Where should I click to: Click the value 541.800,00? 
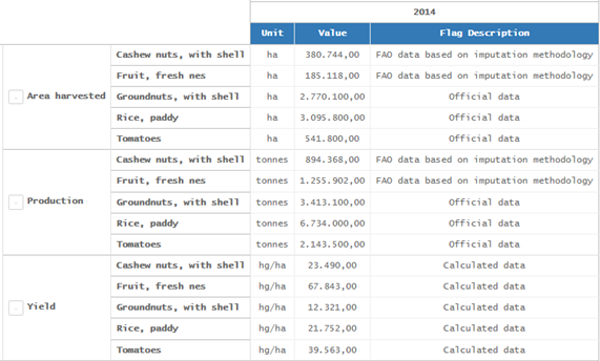pos(332,139)
